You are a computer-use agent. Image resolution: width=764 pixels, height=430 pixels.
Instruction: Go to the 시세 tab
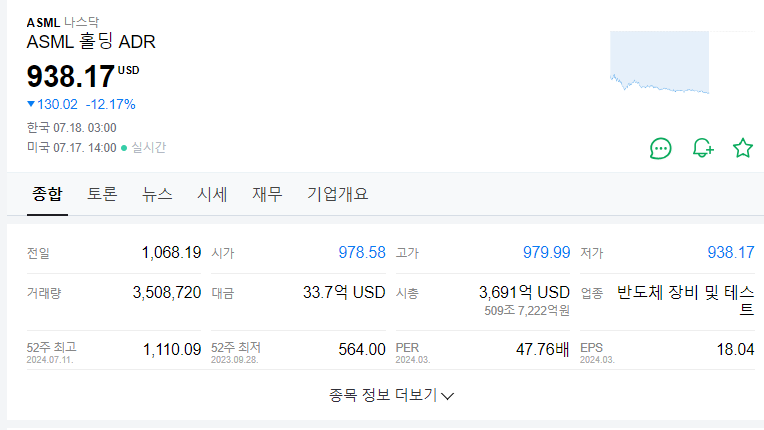(212, 194)
